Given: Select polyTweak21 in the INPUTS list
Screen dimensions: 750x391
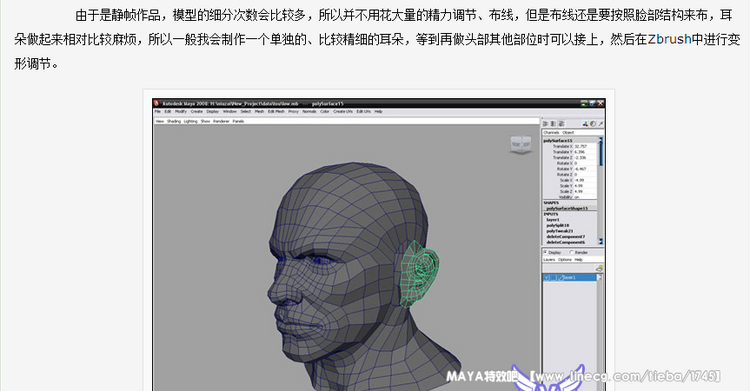Looking at the screenshot, I should pos(560,231).
